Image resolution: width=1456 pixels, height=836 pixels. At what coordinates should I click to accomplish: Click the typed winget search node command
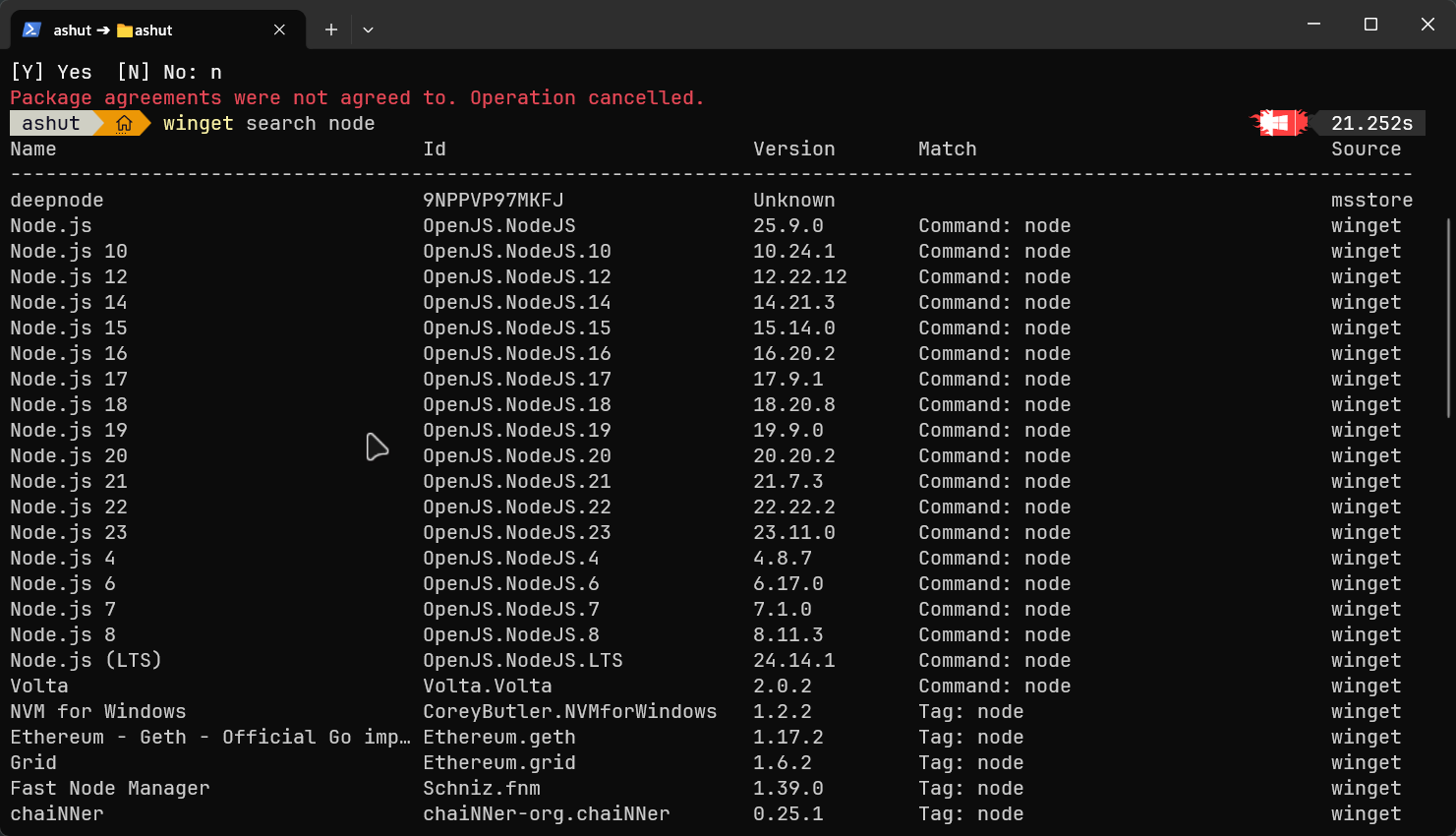[x=268, y=123]
